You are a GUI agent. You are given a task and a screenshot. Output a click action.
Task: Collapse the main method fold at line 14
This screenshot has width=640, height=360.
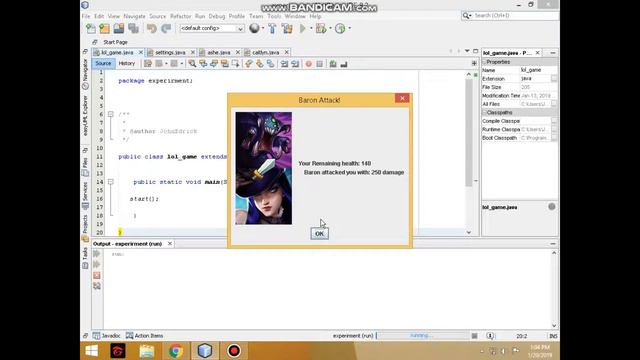click(110, 182)
